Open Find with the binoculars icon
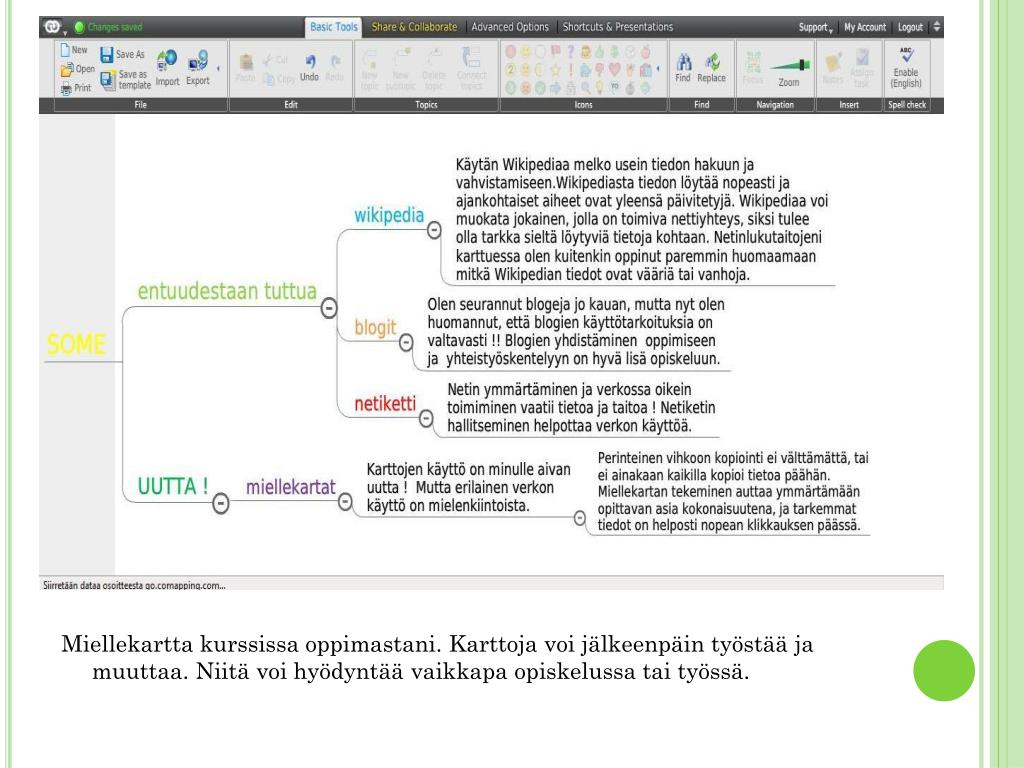The width and height of the screenshot is (1024, 768). pos(684,62)
